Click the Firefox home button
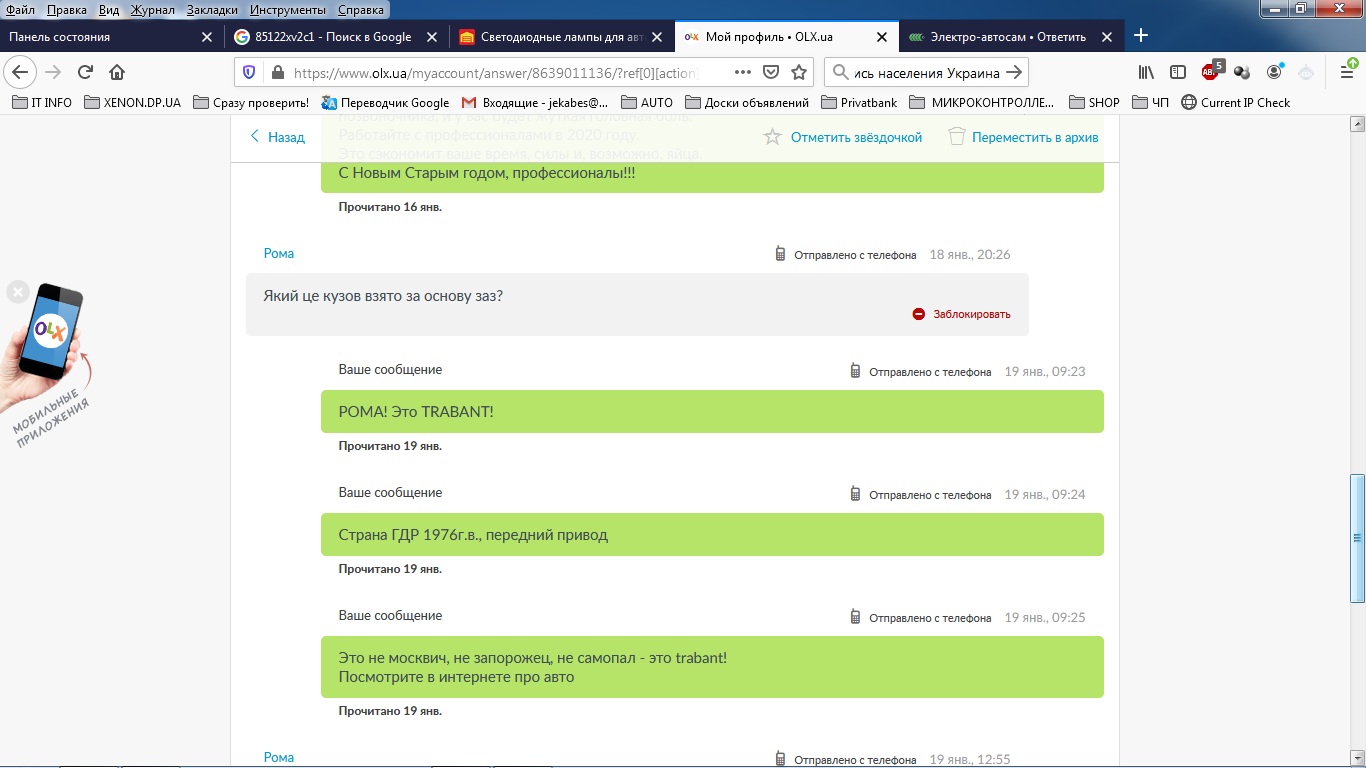The image size is (1366, 768). coord(117,72)
